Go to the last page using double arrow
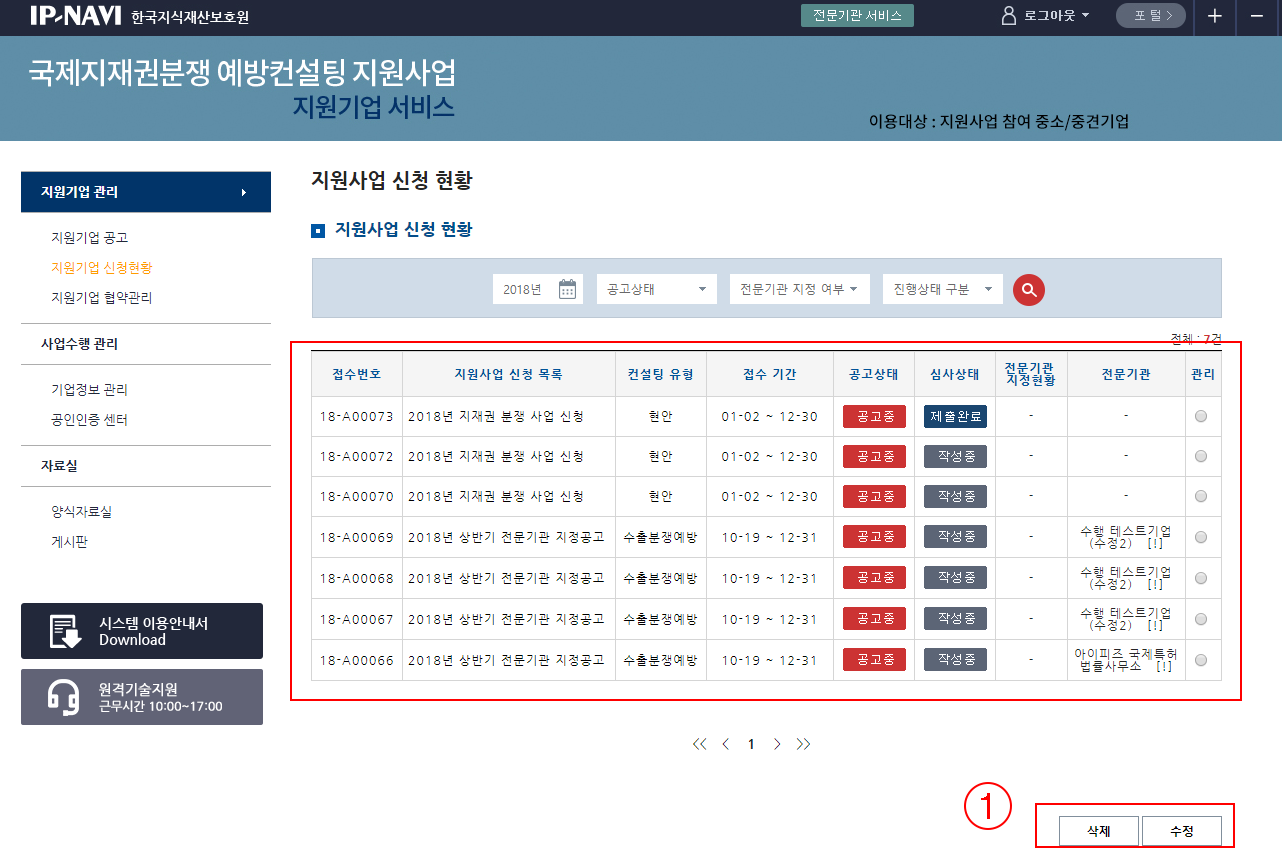 coord(803,744)
